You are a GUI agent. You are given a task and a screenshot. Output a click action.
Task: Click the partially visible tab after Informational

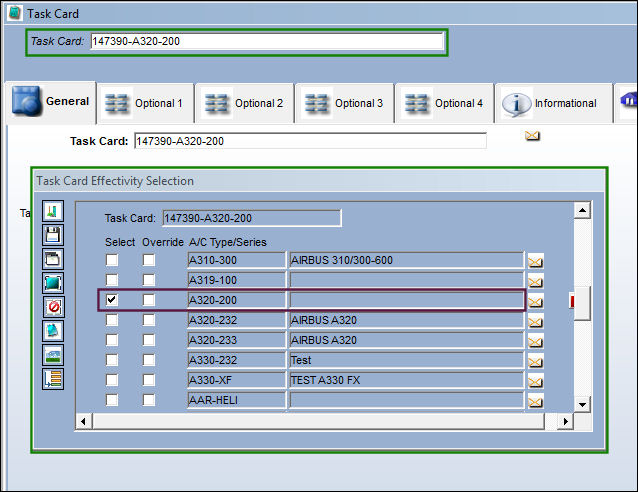[x=626, y=103]
